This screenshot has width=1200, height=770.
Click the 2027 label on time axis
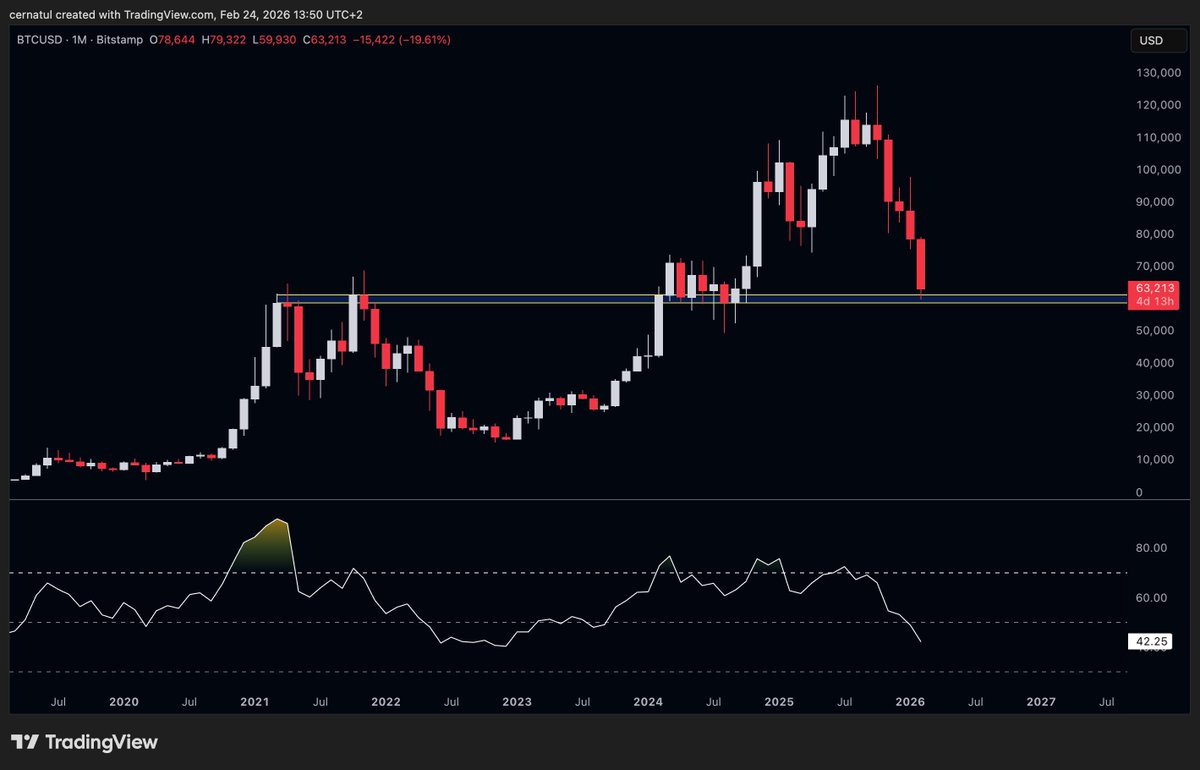tap(1041, 702)
